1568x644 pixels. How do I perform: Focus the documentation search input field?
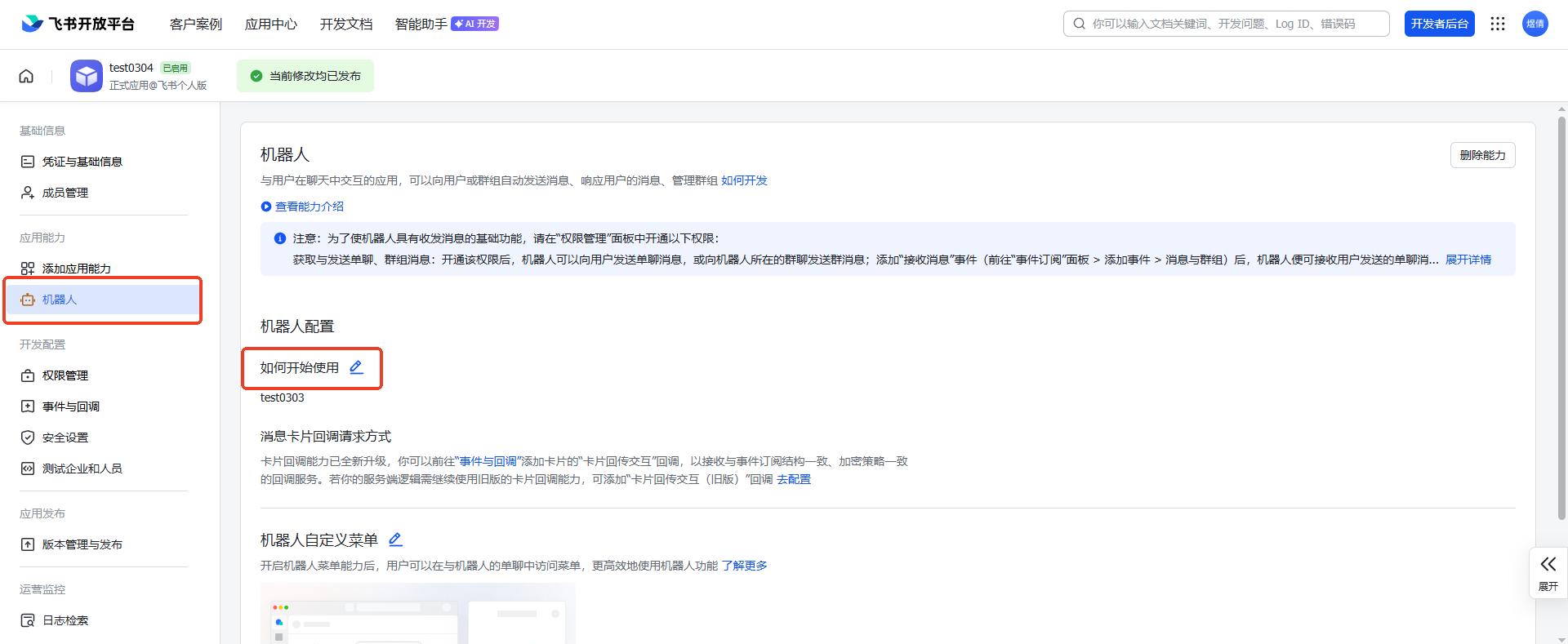click(1233, 24)
